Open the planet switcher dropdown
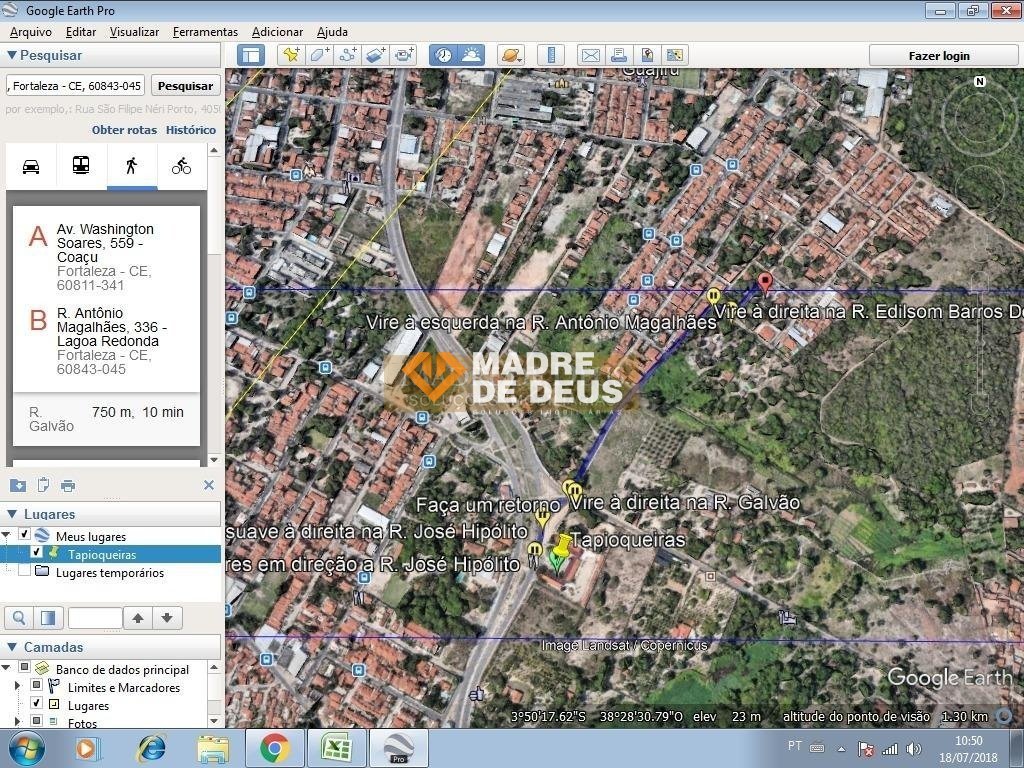This screenshot has height=768, width=1024. click(511, 55)
